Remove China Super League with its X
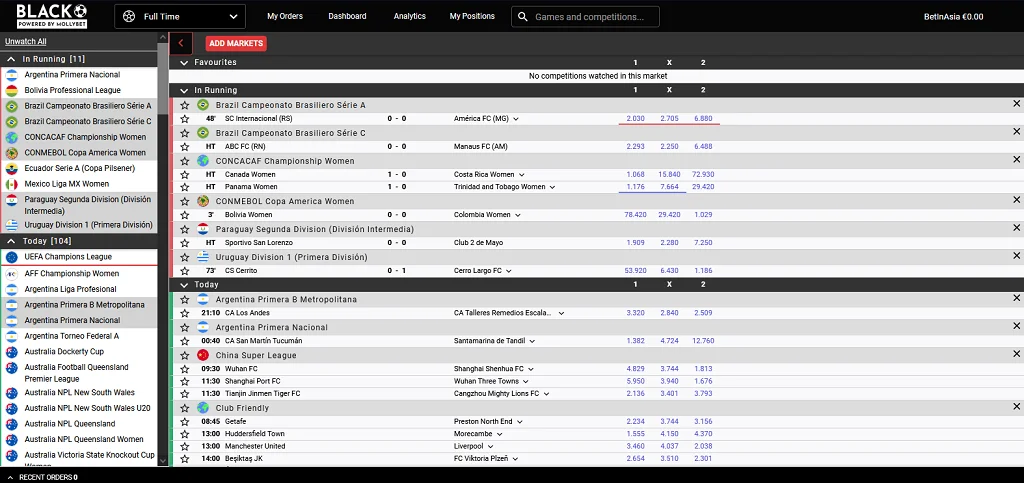This screenshot has width=1024, height=483. pos(1016,354)
